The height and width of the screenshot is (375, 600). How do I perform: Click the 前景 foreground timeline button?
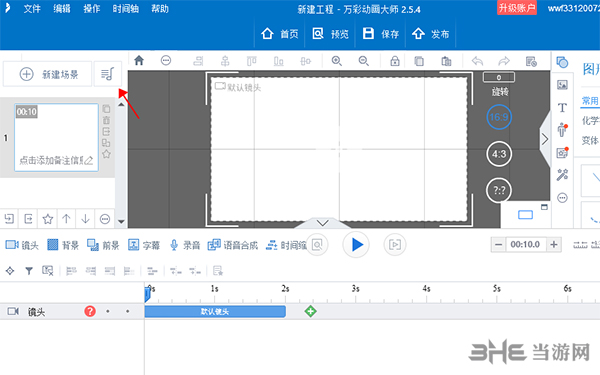[103, 245]
